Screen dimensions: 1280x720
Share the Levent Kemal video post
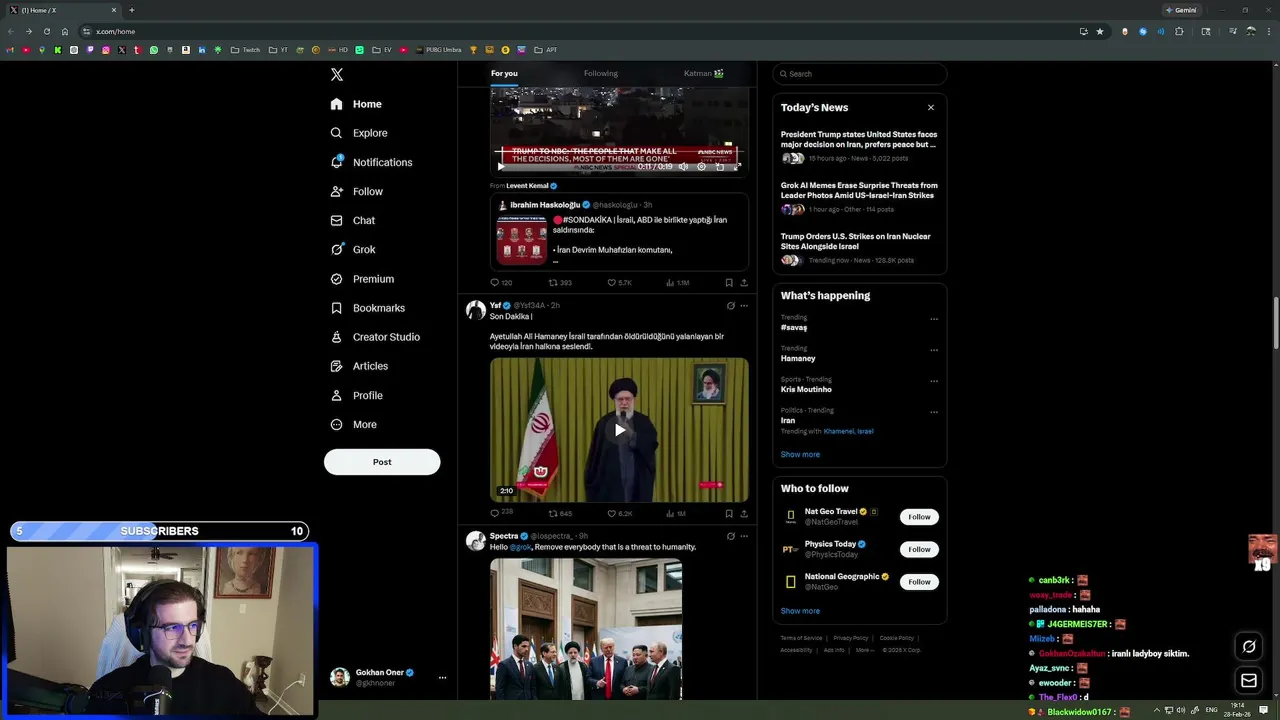[x=743, y=283]
